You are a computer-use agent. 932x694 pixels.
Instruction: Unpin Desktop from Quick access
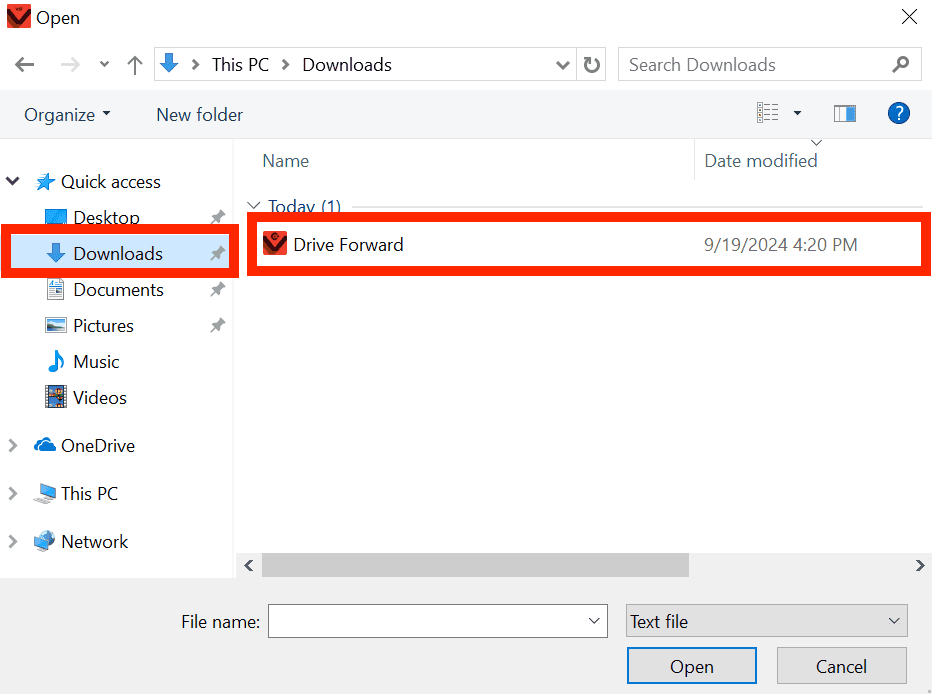[x=217, y=217]
